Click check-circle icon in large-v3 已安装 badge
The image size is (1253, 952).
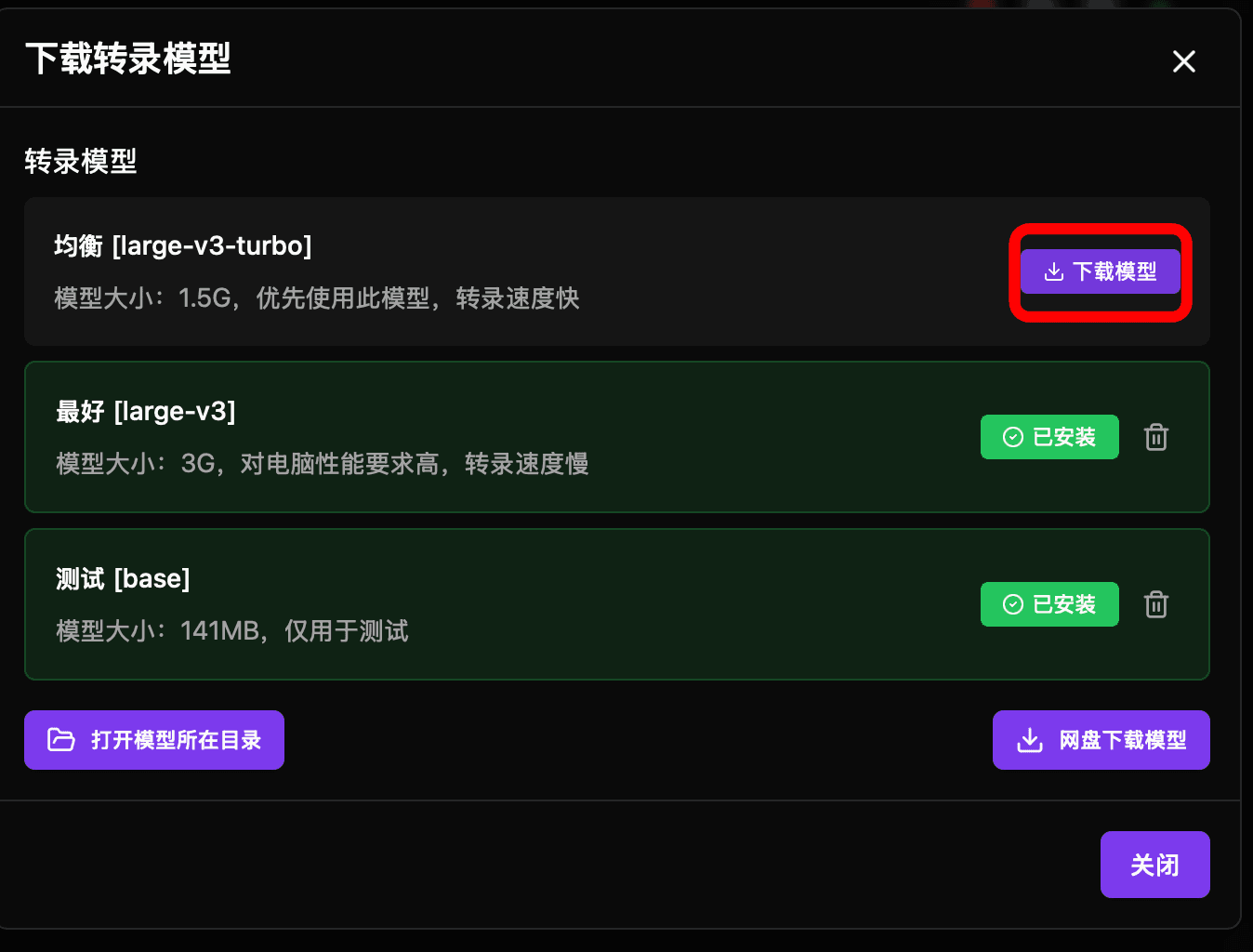1013,437
